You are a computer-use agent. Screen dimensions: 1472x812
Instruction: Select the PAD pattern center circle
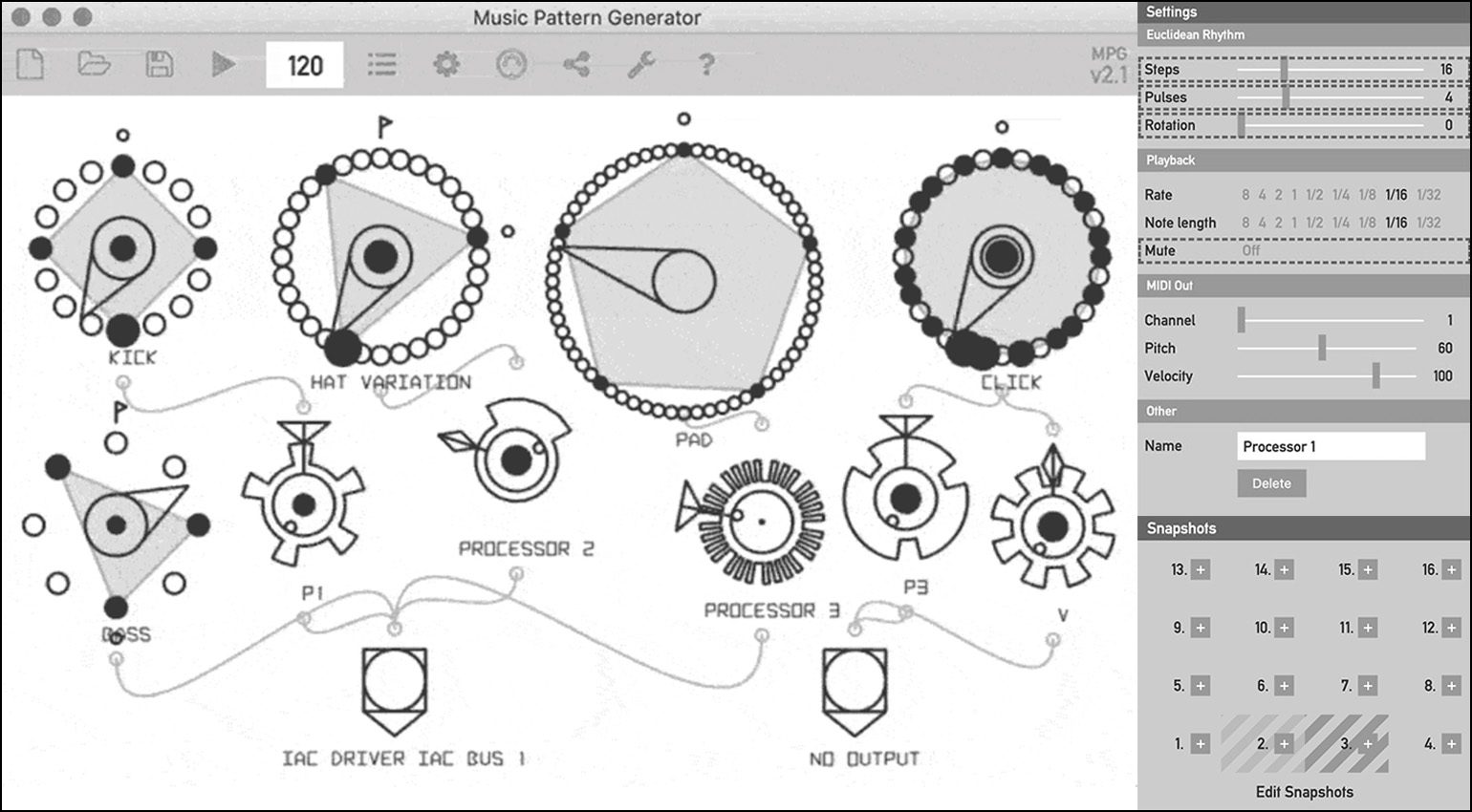pyautogui.click(x=684, y=282)
